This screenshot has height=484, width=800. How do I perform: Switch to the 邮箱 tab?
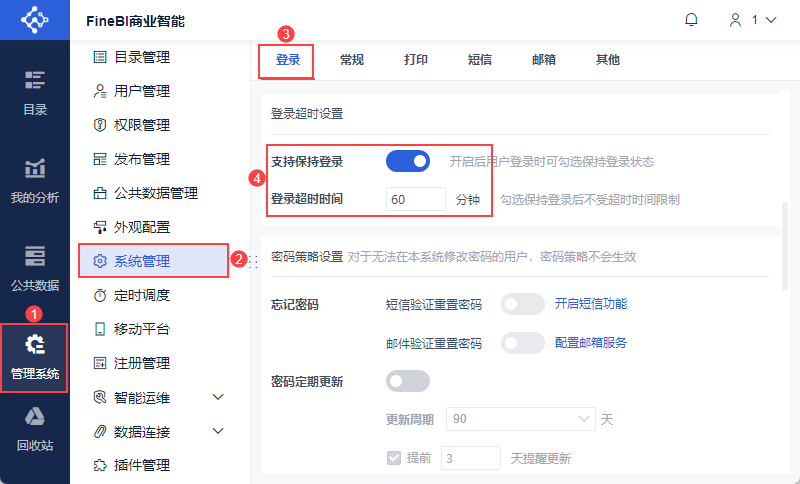544,60
